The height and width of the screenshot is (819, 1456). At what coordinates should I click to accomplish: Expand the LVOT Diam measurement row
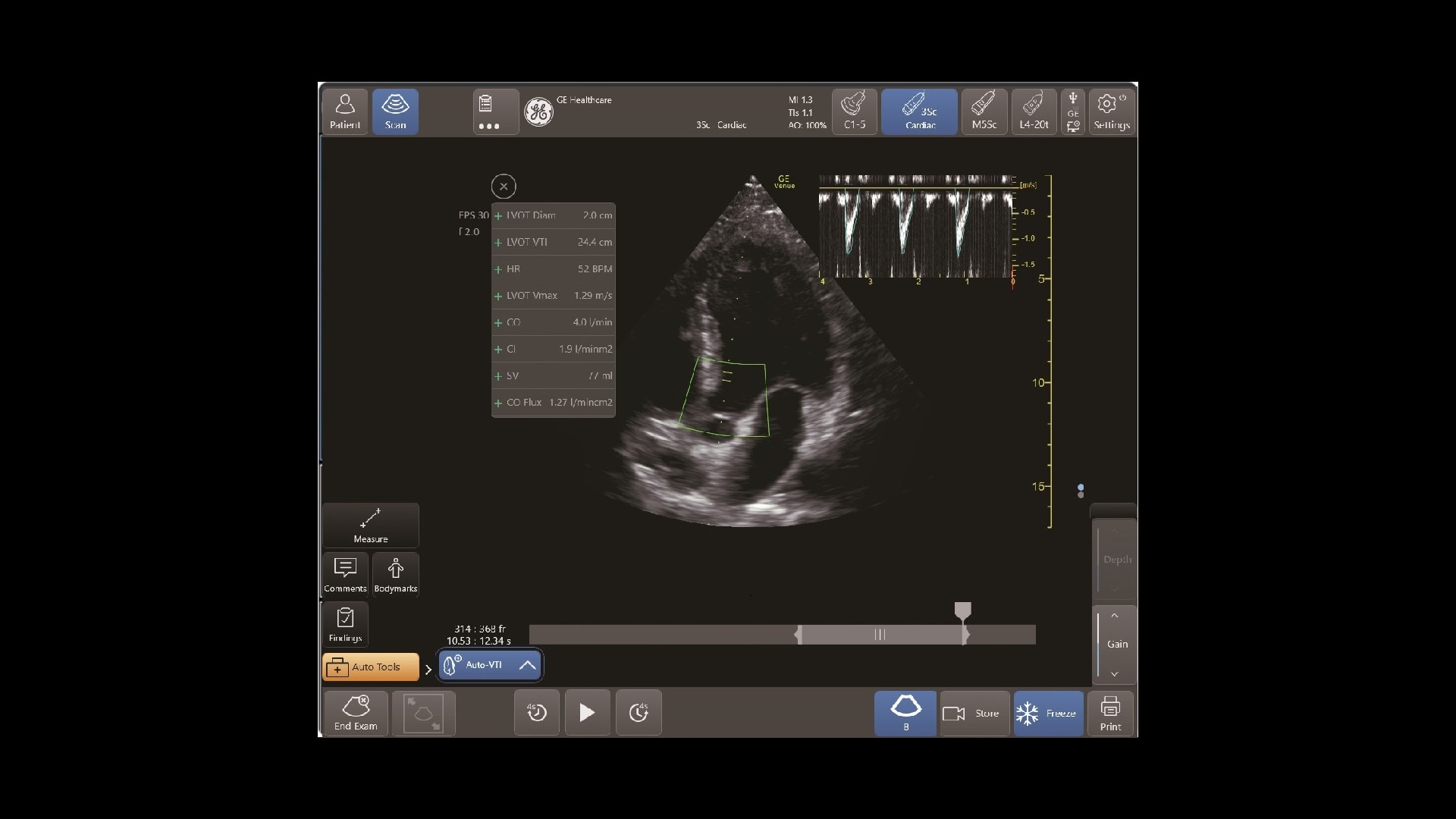[554, 215]
